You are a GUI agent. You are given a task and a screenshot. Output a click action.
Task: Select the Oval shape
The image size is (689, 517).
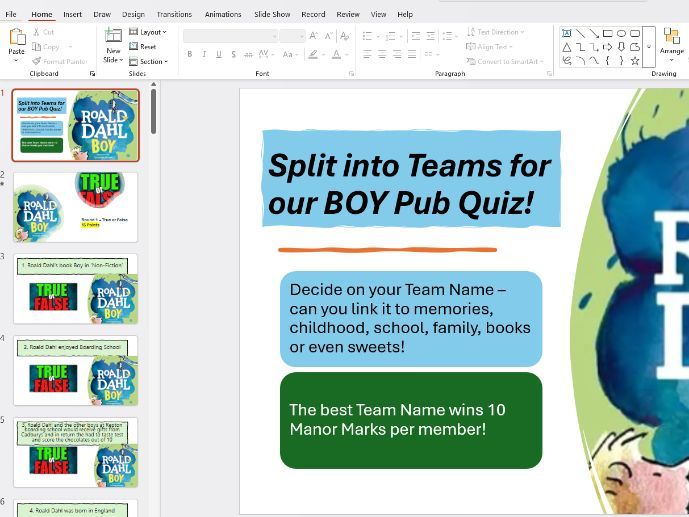click(x=621, y=33)
